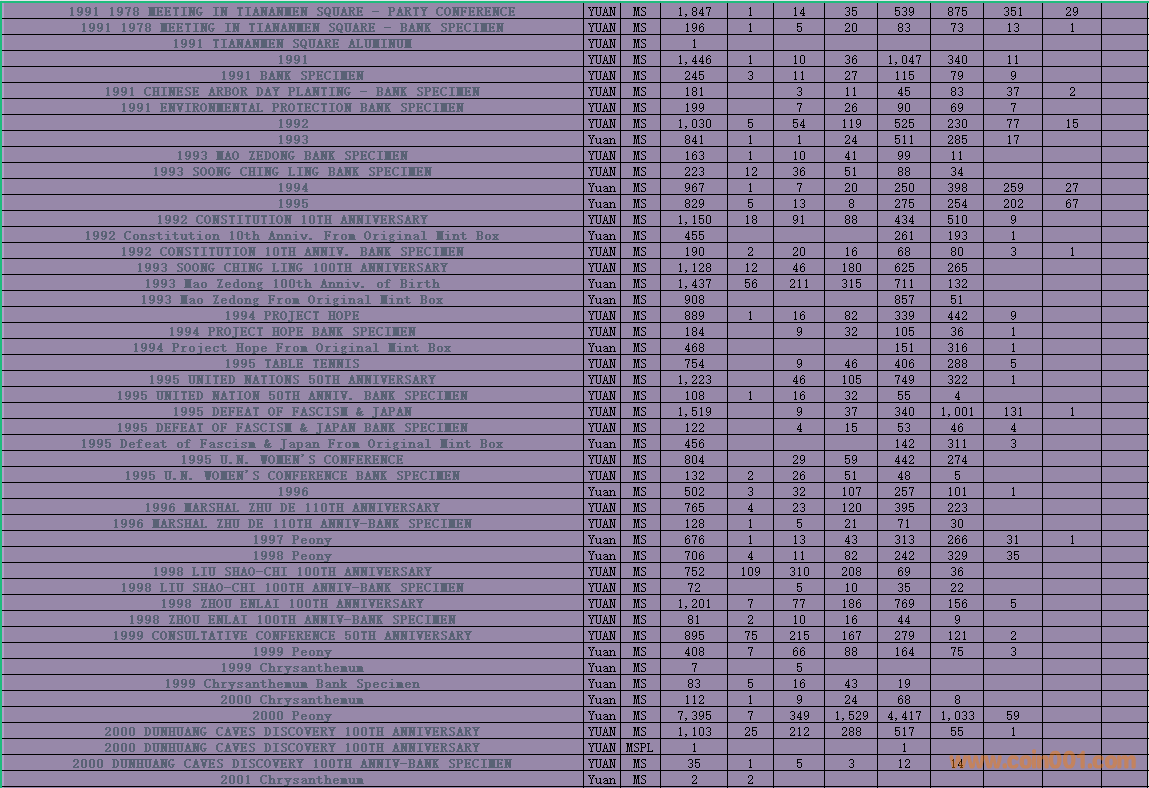The height and width of the screenshot is (788, 1149).
Task: Click the 2001 Chrysanthemum row label
Action: click(292, 780)
